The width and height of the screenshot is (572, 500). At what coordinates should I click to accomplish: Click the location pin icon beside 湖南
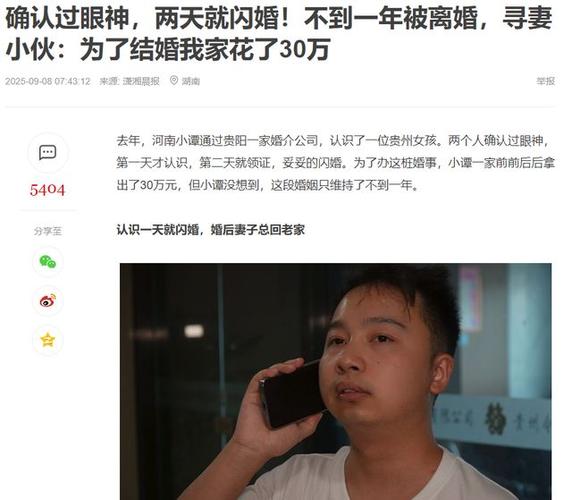[x=174, y=80]
